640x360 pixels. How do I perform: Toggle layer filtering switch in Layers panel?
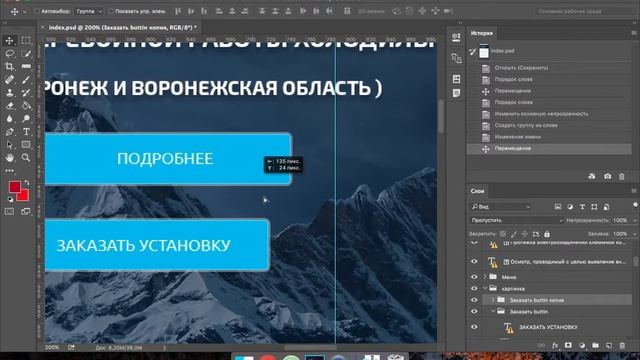tap(635, 205)
